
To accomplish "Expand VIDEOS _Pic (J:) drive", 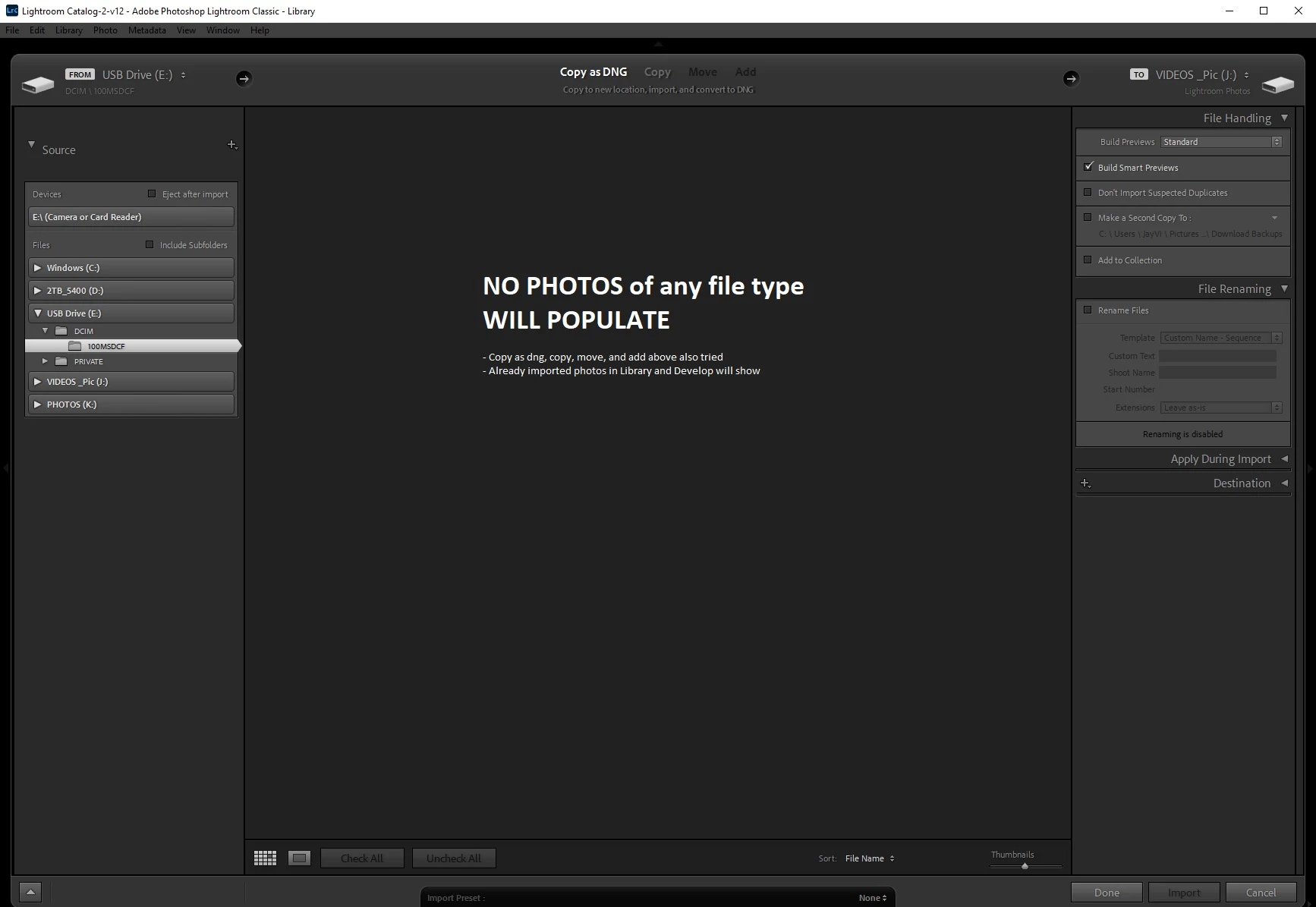I will 37,382.
